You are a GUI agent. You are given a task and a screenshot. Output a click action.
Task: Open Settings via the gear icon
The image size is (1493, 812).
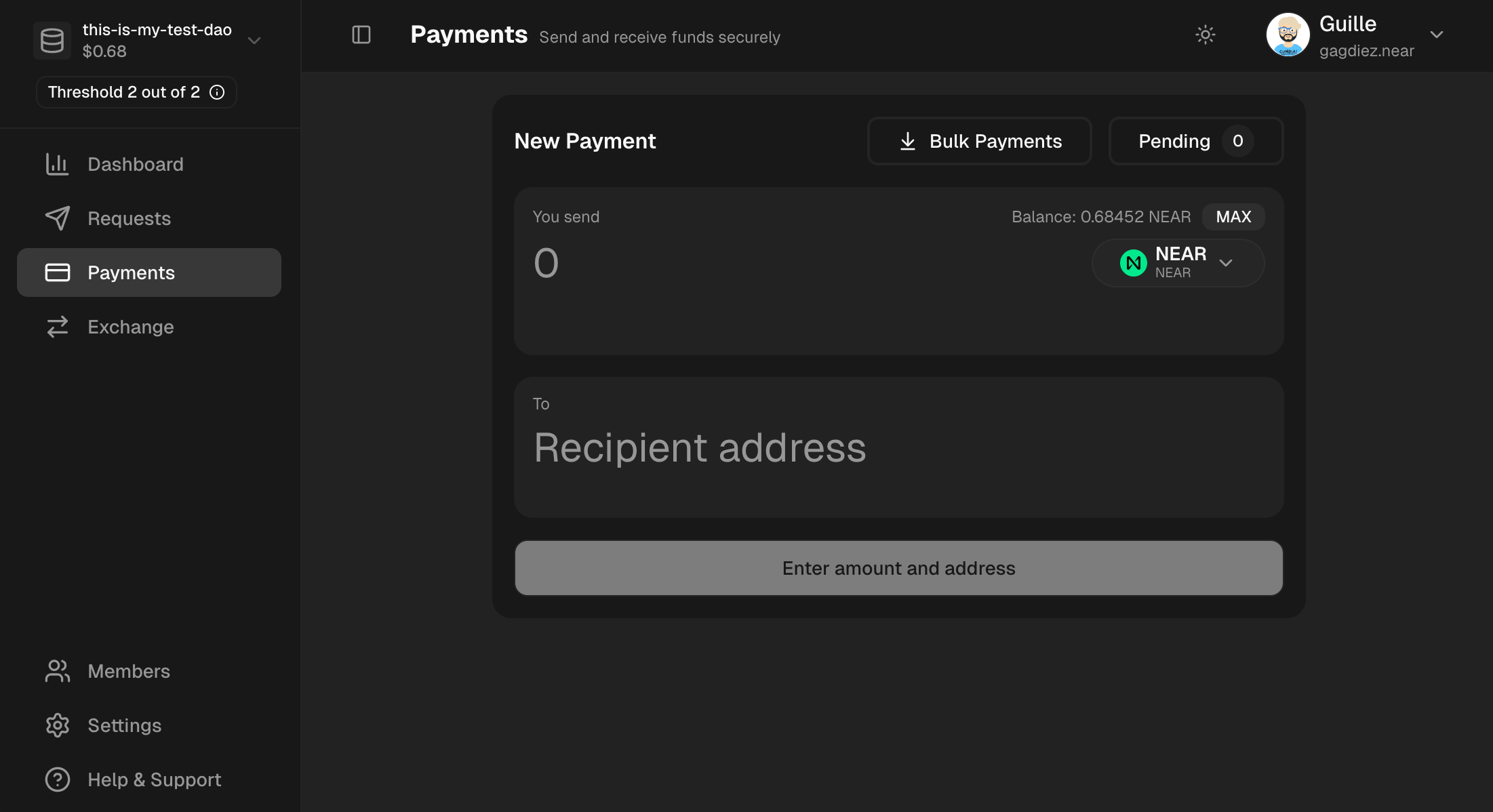click(x=58, y=725)
